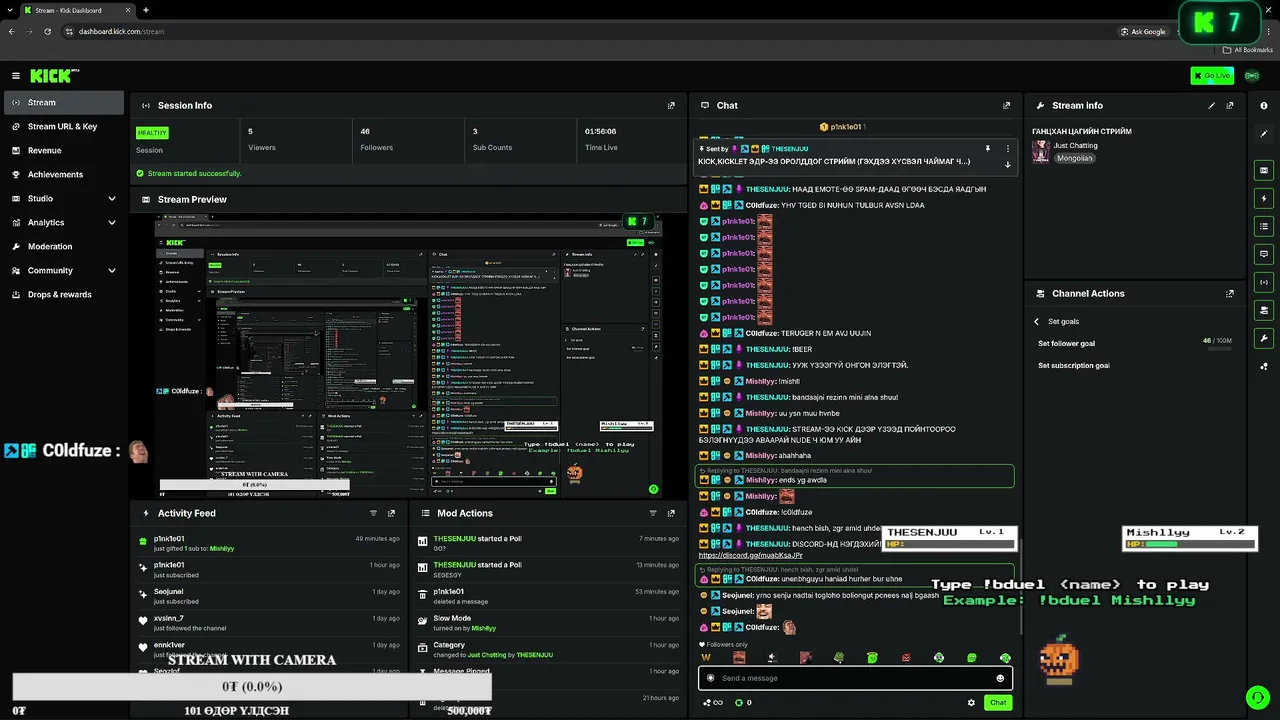Toggle the Session Info widget icon in right rail
Image resolution: width=1280 pixels, height=720 pixels.
1264,282
